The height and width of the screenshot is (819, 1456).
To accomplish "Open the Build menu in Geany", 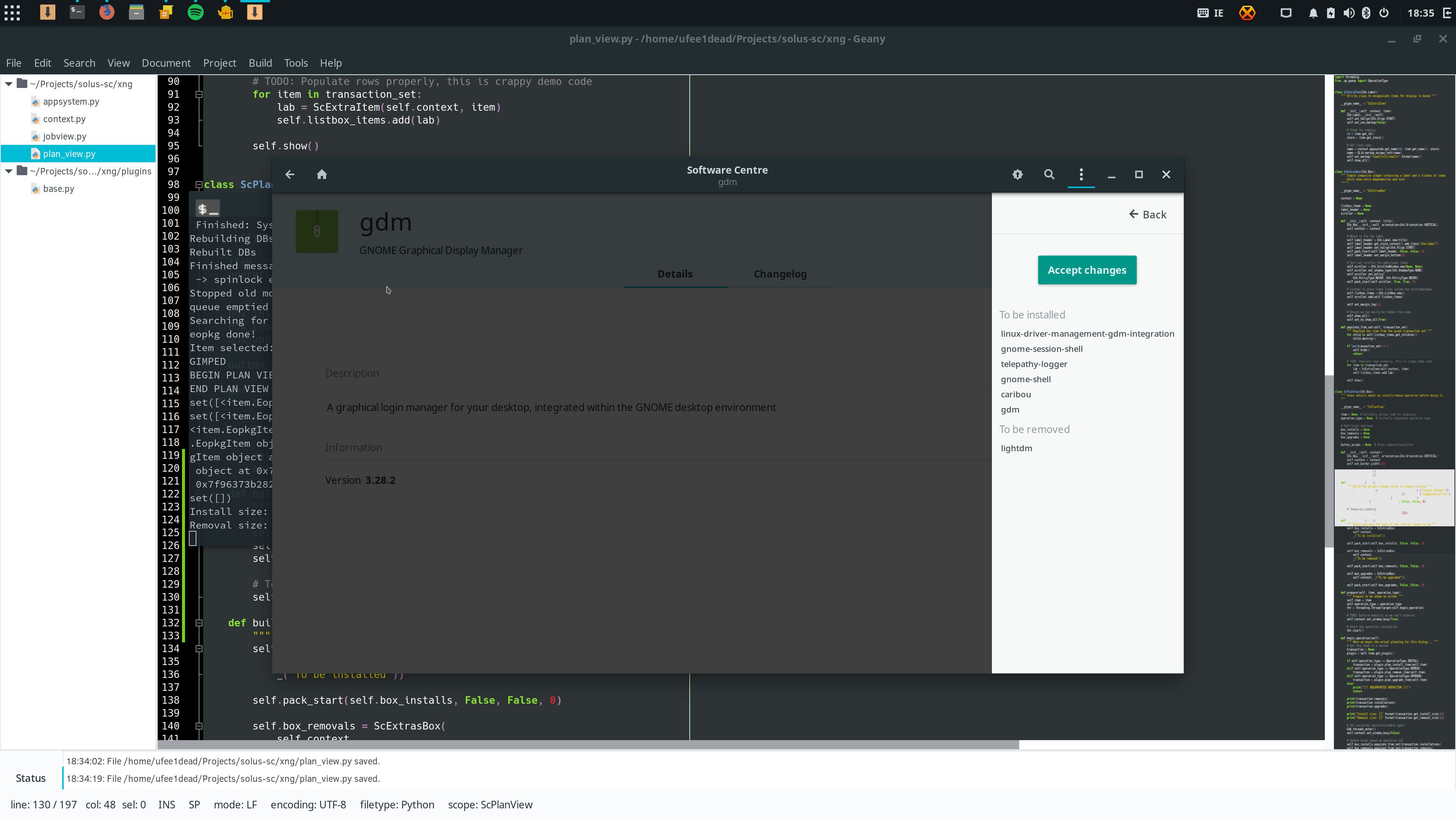I will point(260,63).
